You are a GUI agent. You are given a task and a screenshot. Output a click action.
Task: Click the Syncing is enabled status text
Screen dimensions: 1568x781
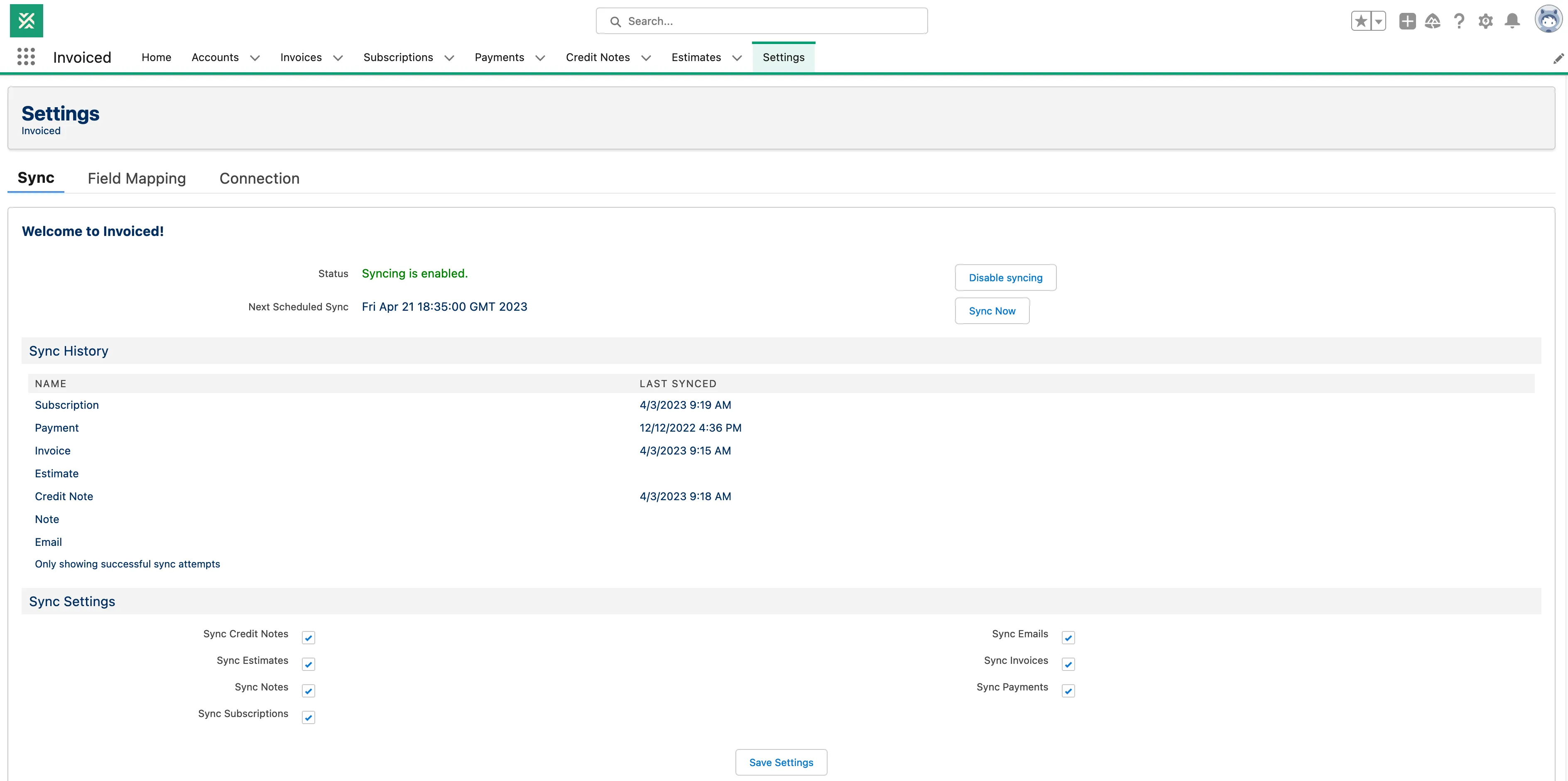[414, 273]
